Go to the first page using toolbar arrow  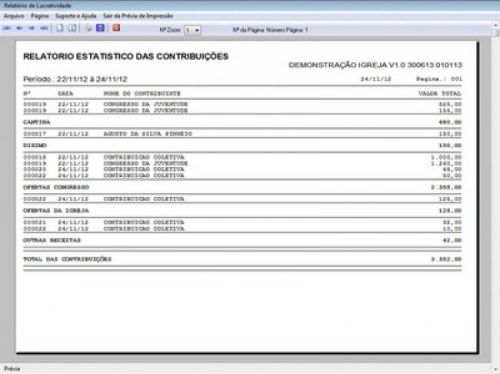[x=7, y=28]
